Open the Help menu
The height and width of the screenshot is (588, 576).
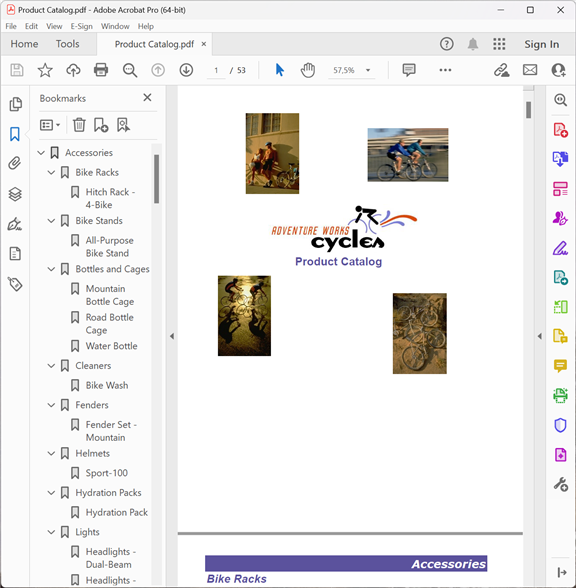(x=146, y=26)
